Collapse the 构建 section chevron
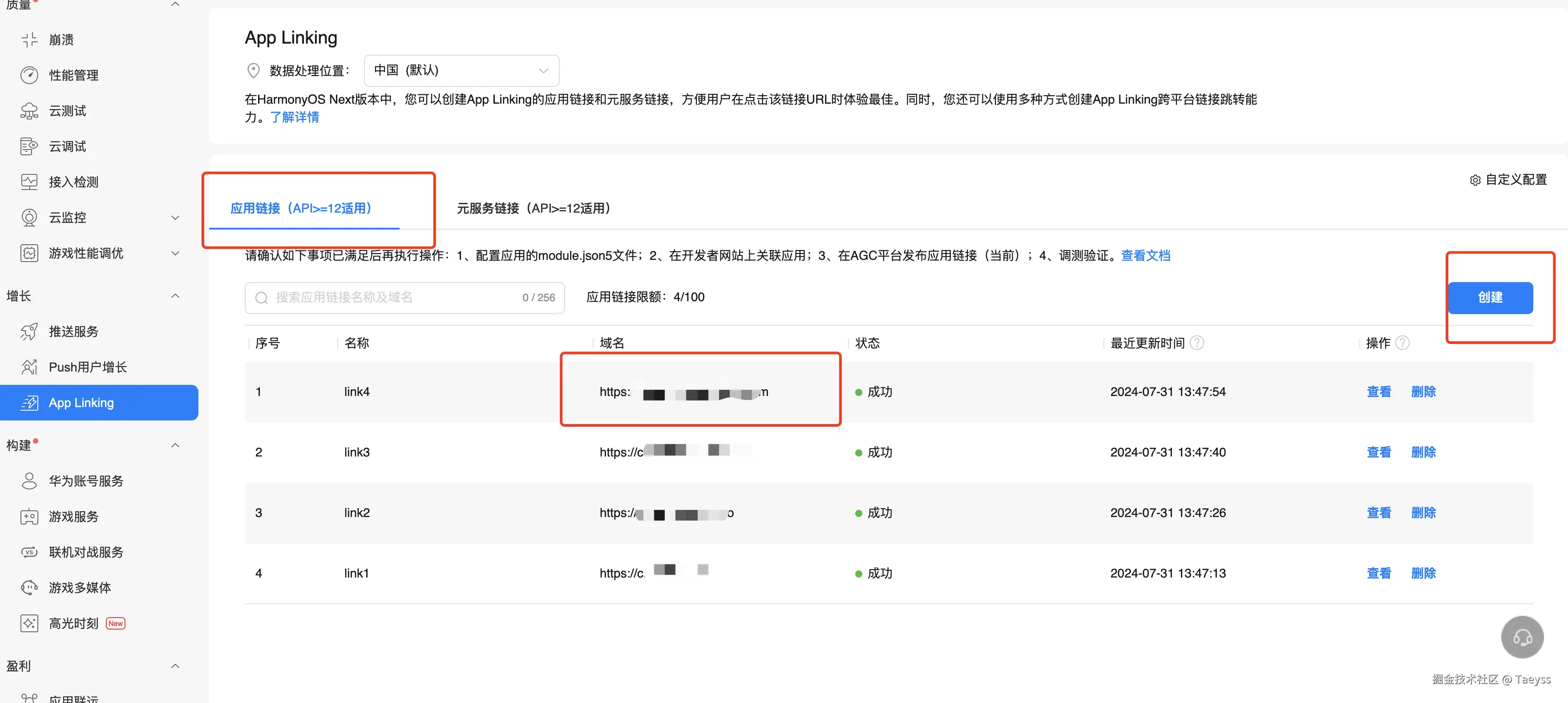The image size is (1568, 703). [x=175, y=445]
